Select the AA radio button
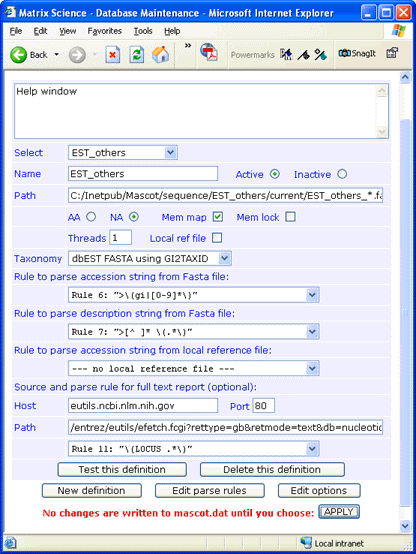 91,217
